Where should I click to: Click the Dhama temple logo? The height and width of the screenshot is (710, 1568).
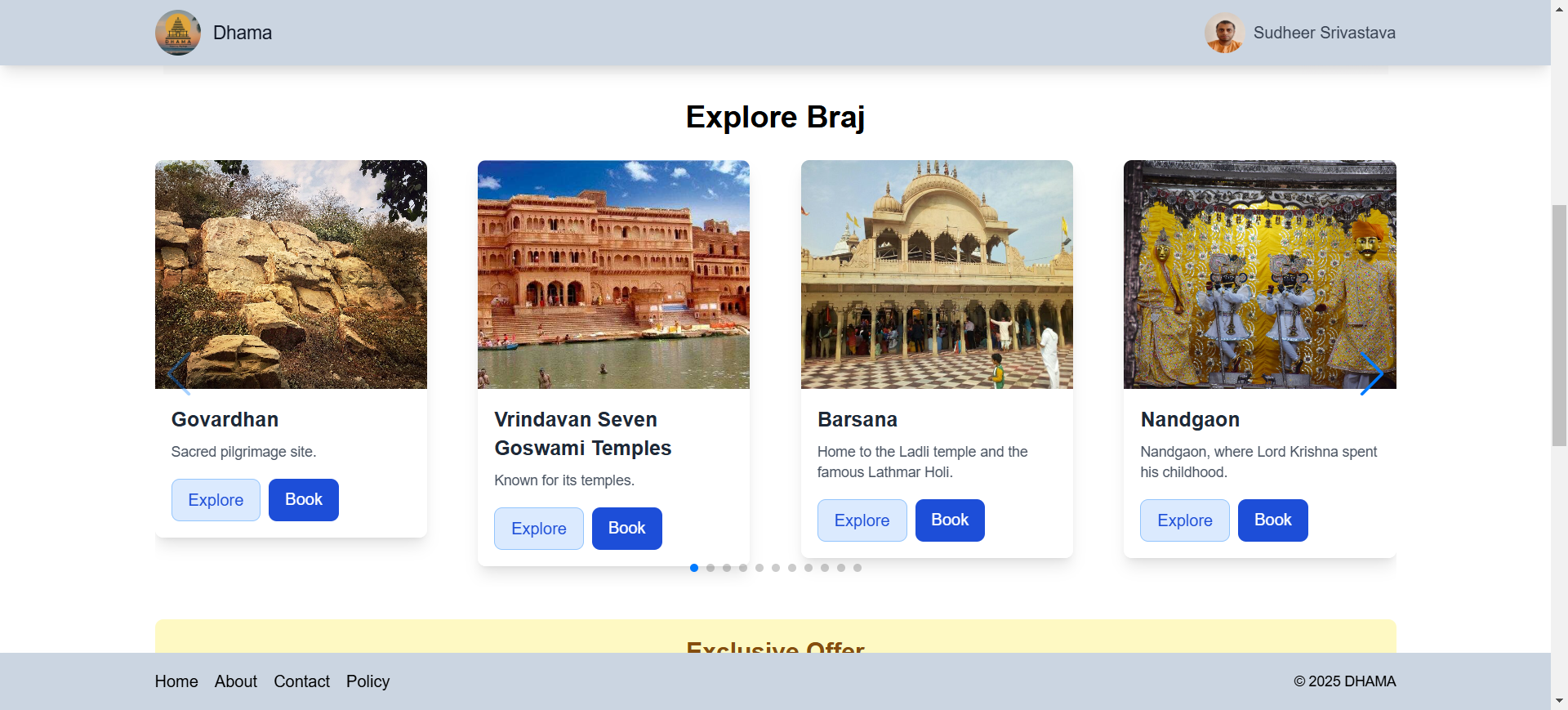[x=177, y=32]
